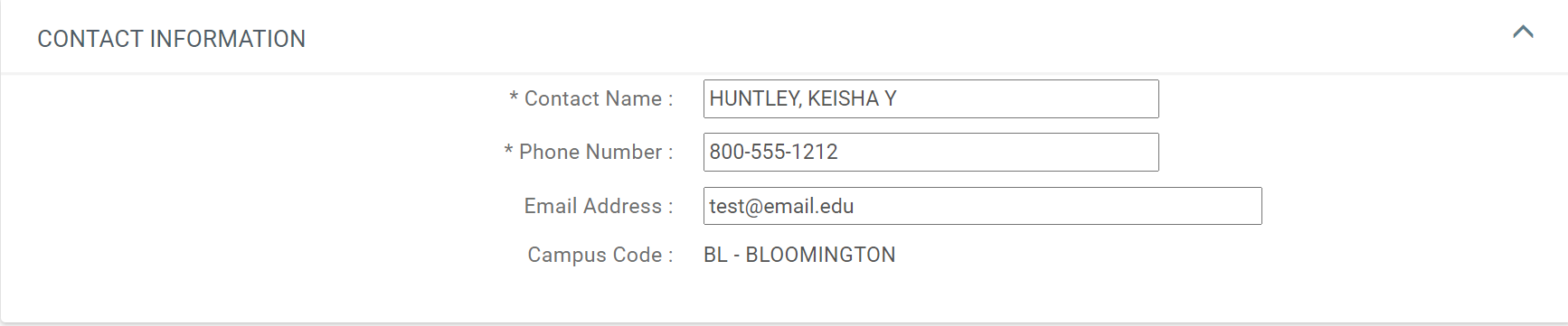Image resolution: width=1568 pixels, height=326 pixels.
Task: Click the CONTACT INFORMATION header title
Action: point(171,39)
